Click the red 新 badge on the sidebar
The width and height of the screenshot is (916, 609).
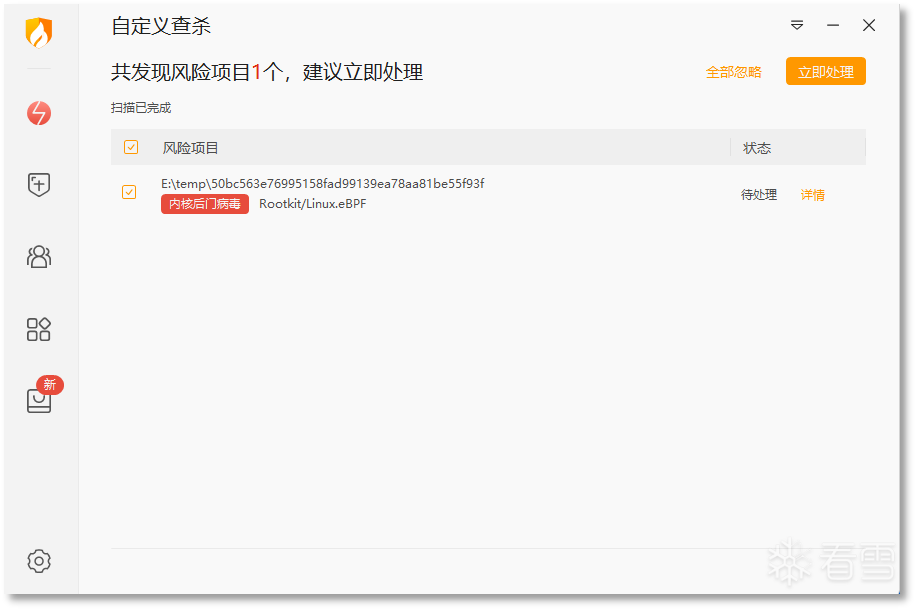click(50, 385)
